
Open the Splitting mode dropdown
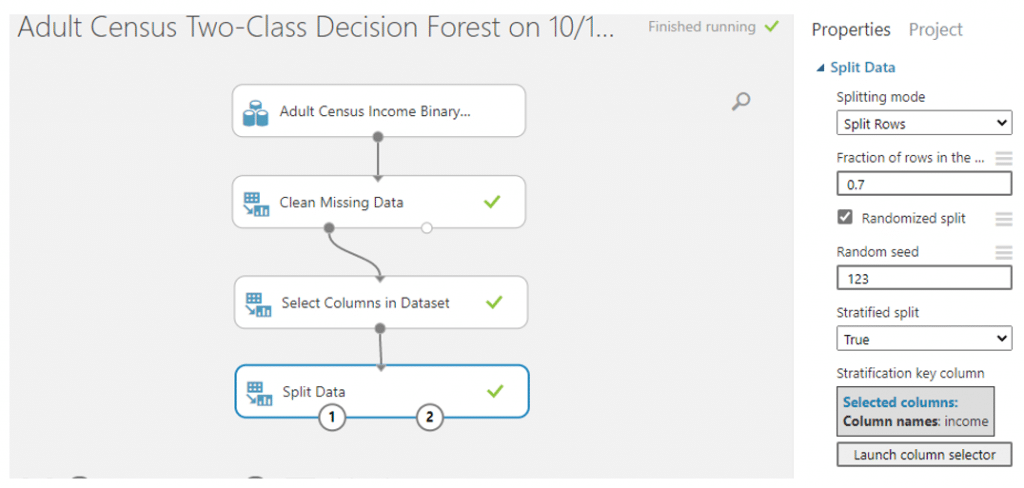pyautogui.click(x=924, y=123)
